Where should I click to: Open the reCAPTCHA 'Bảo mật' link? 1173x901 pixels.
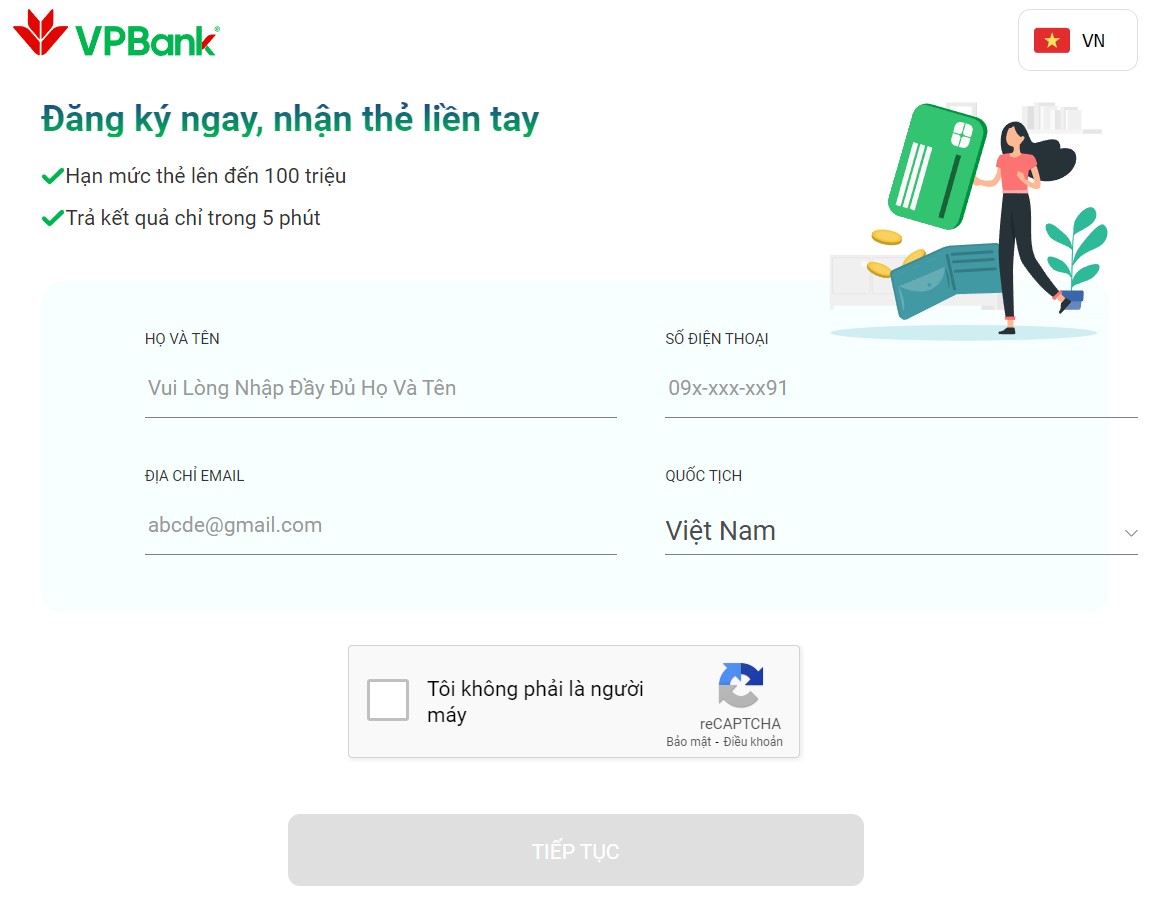[x=688, y=742]
